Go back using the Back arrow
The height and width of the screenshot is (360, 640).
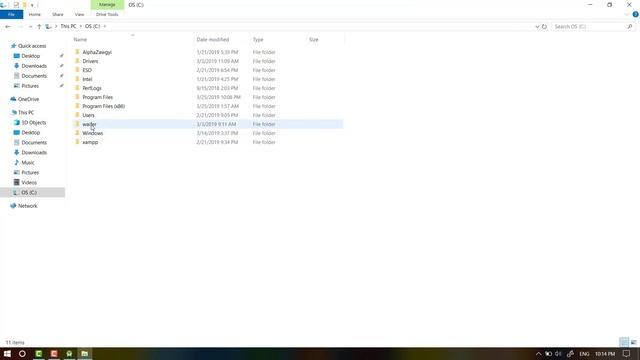[x=8, y=27]
